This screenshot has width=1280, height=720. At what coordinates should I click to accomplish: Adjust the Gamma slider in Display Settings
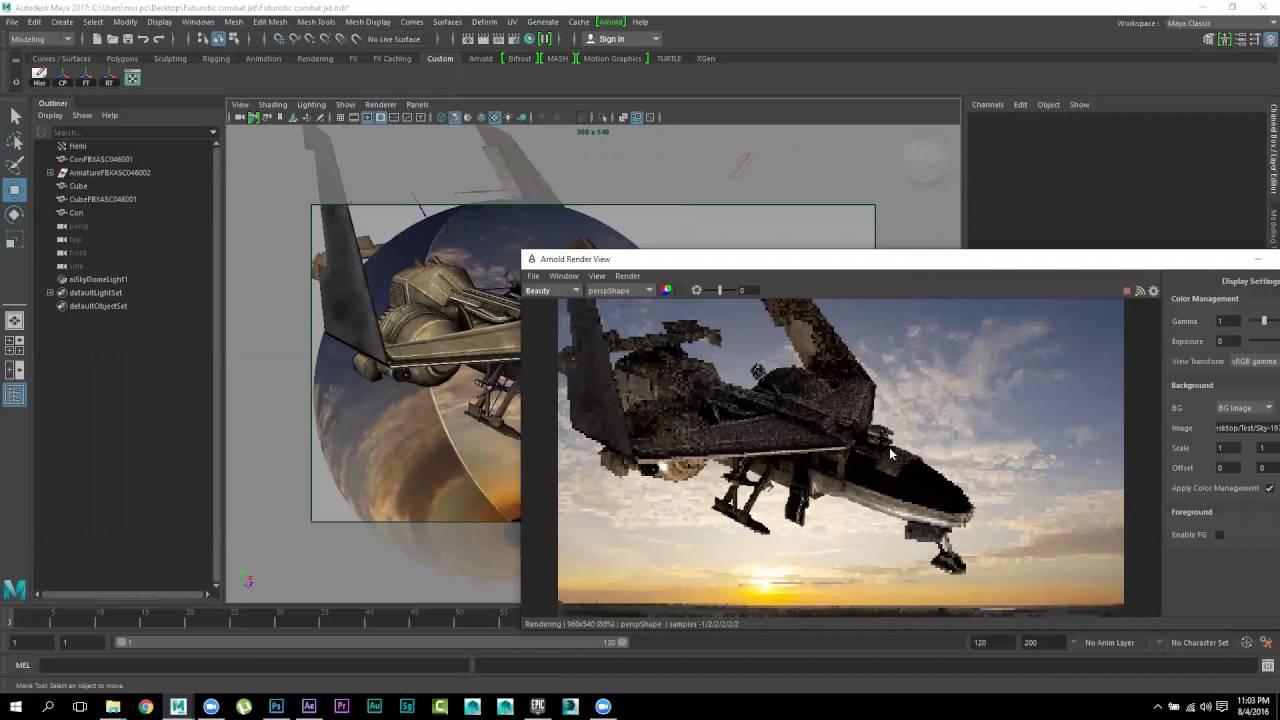(x=1264, y=321)
